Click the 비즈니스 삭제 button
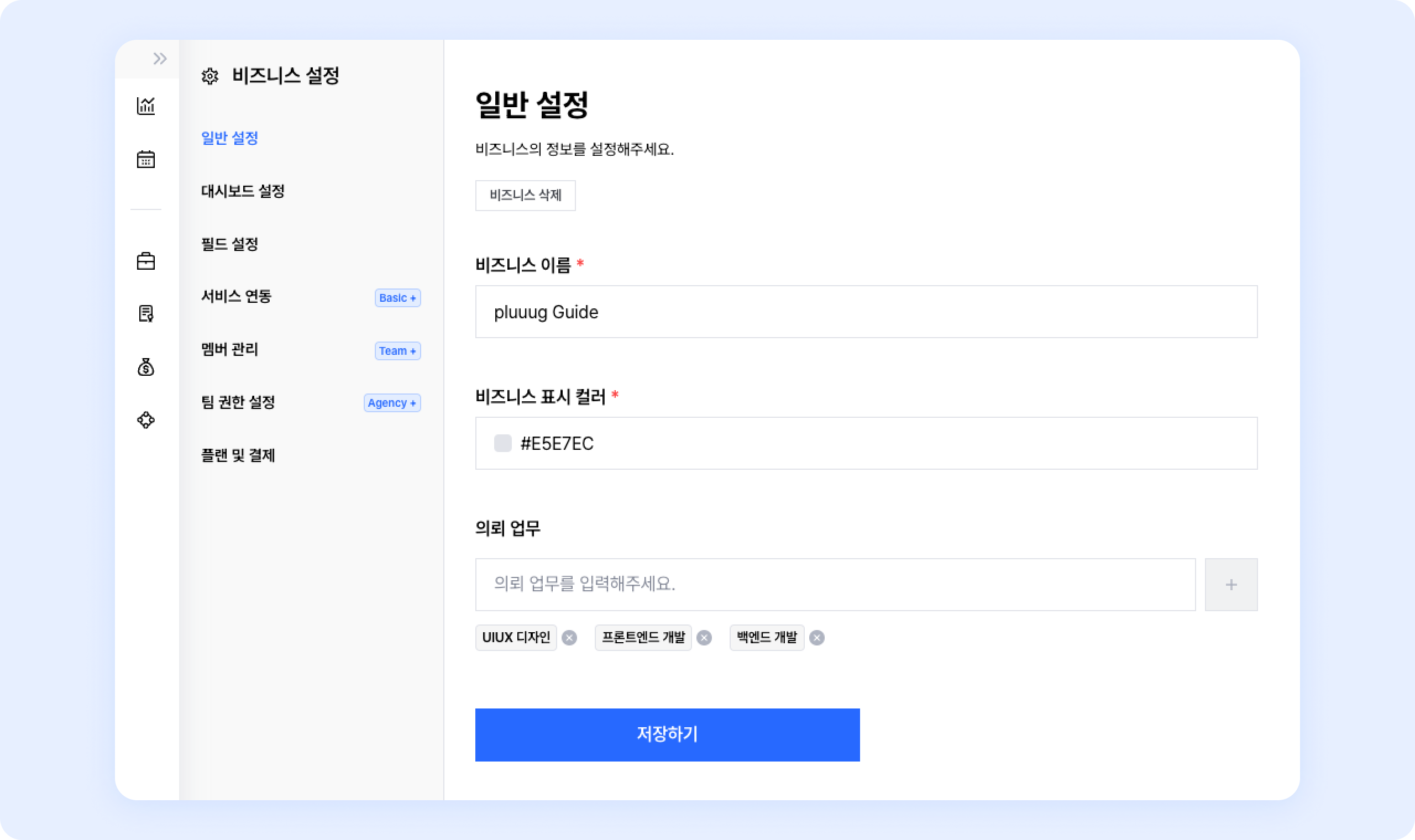The width and height of the screenshot is (1415, 840). click(x=525, y=195)
